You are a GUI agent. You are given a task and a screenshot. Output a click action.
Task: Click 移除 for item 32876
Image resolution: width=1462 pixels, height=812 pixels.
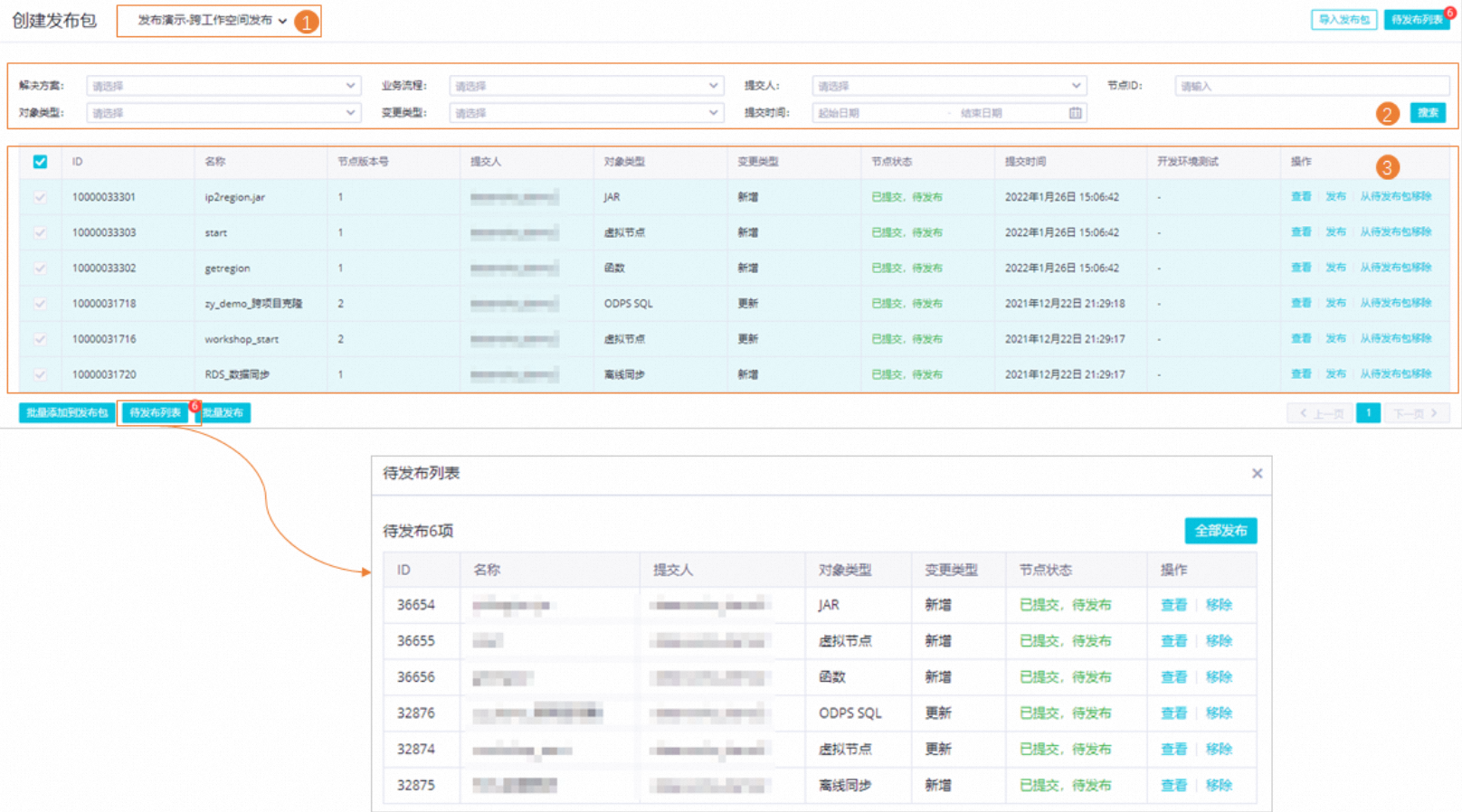1219,713
